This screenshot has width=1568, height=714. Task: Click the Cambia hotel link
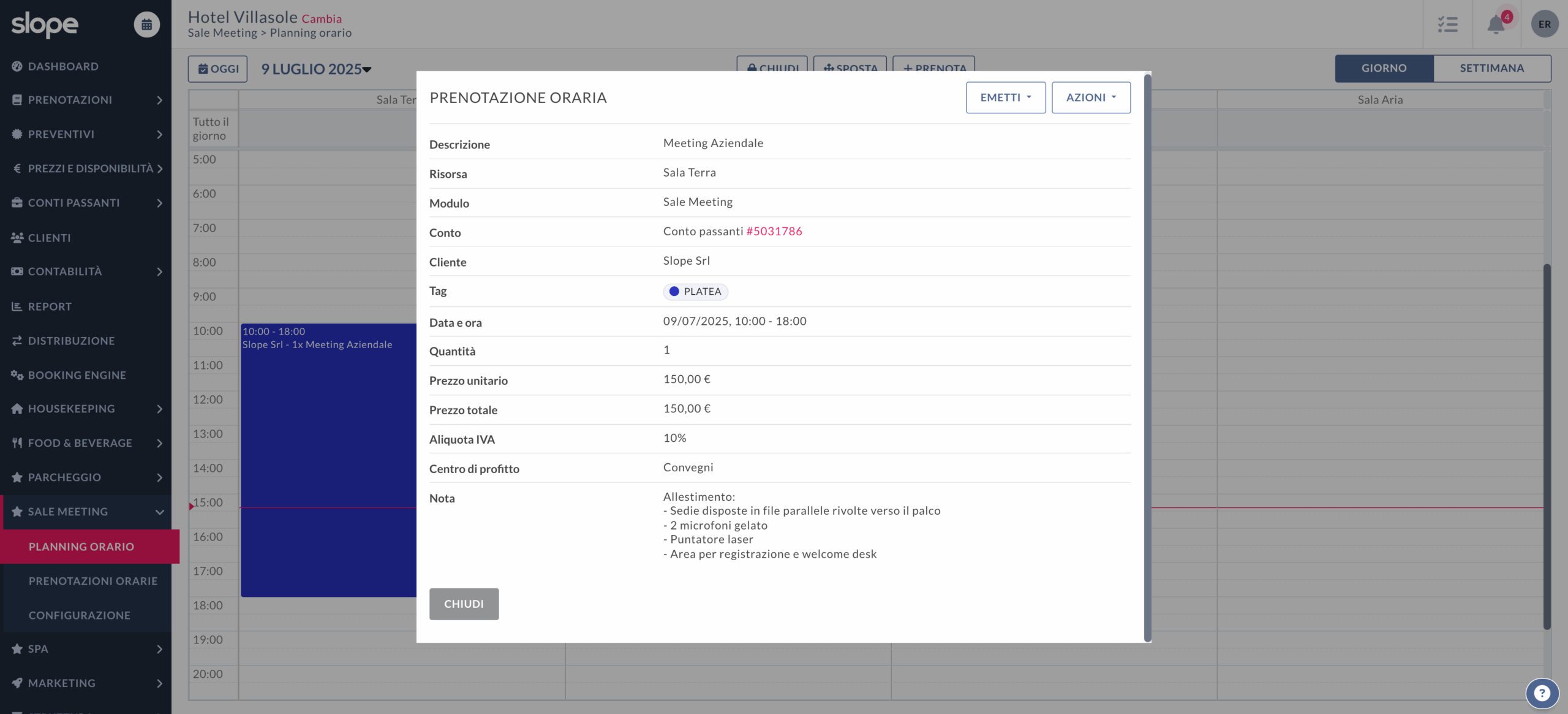pos(322,19)
